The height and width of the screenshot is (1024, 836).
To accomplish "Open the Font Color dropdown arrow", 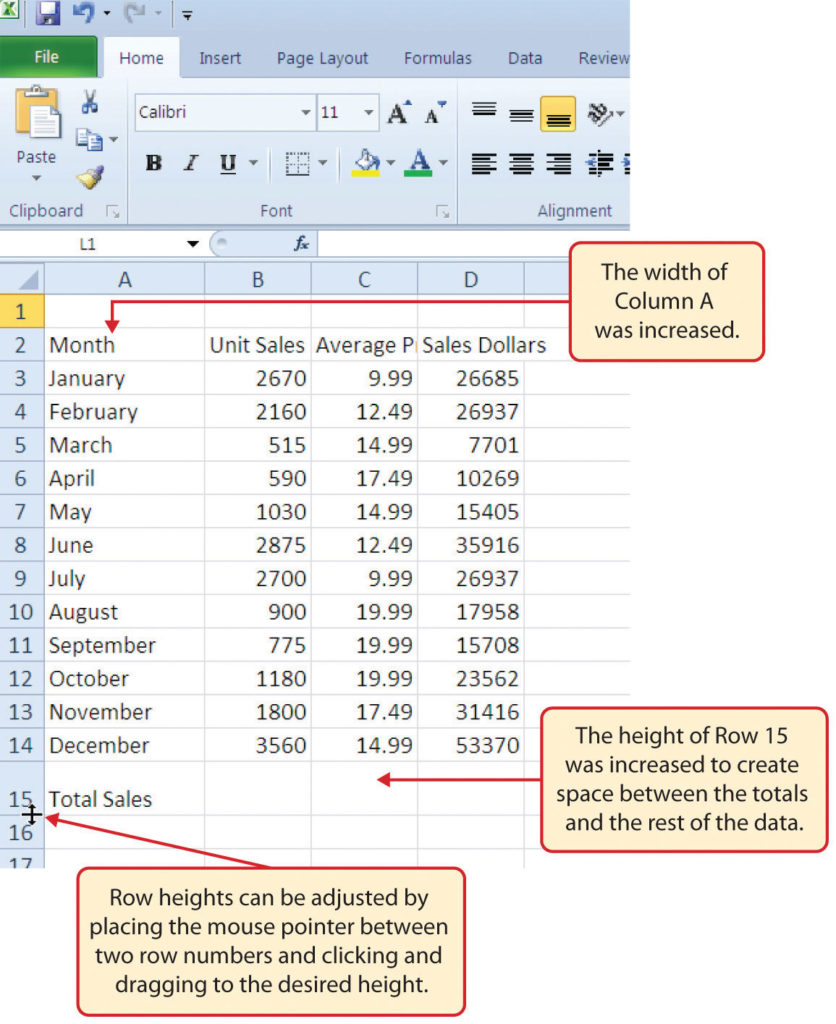I will tap(443, 163).
